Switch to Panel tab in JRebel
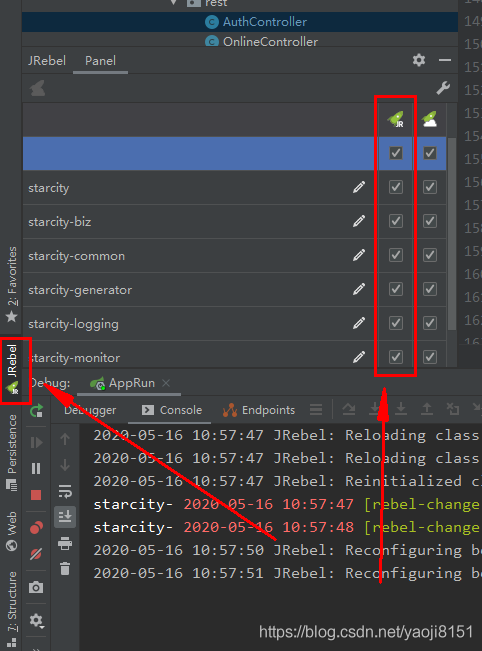Image resolution: width=482 pixels, height=651 pixels. (100, 61)
